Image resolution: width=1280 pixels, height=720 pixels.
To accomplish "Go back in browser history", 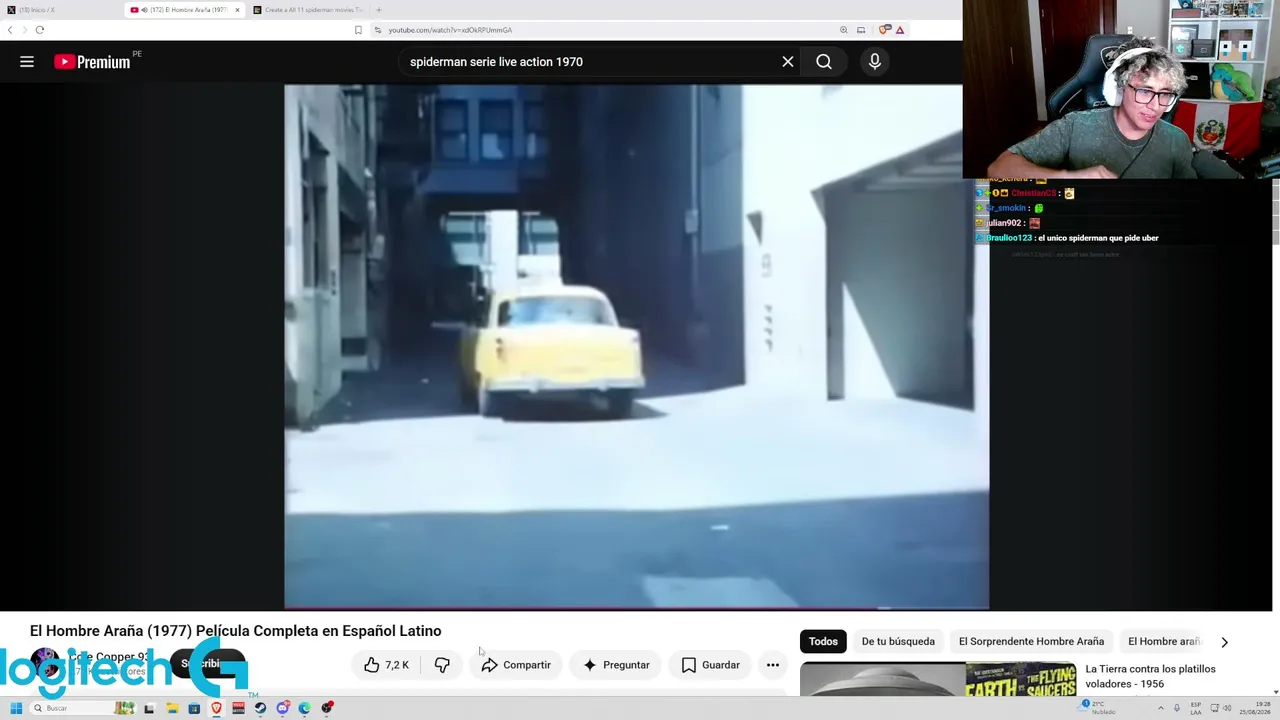I will click(10, 30).
